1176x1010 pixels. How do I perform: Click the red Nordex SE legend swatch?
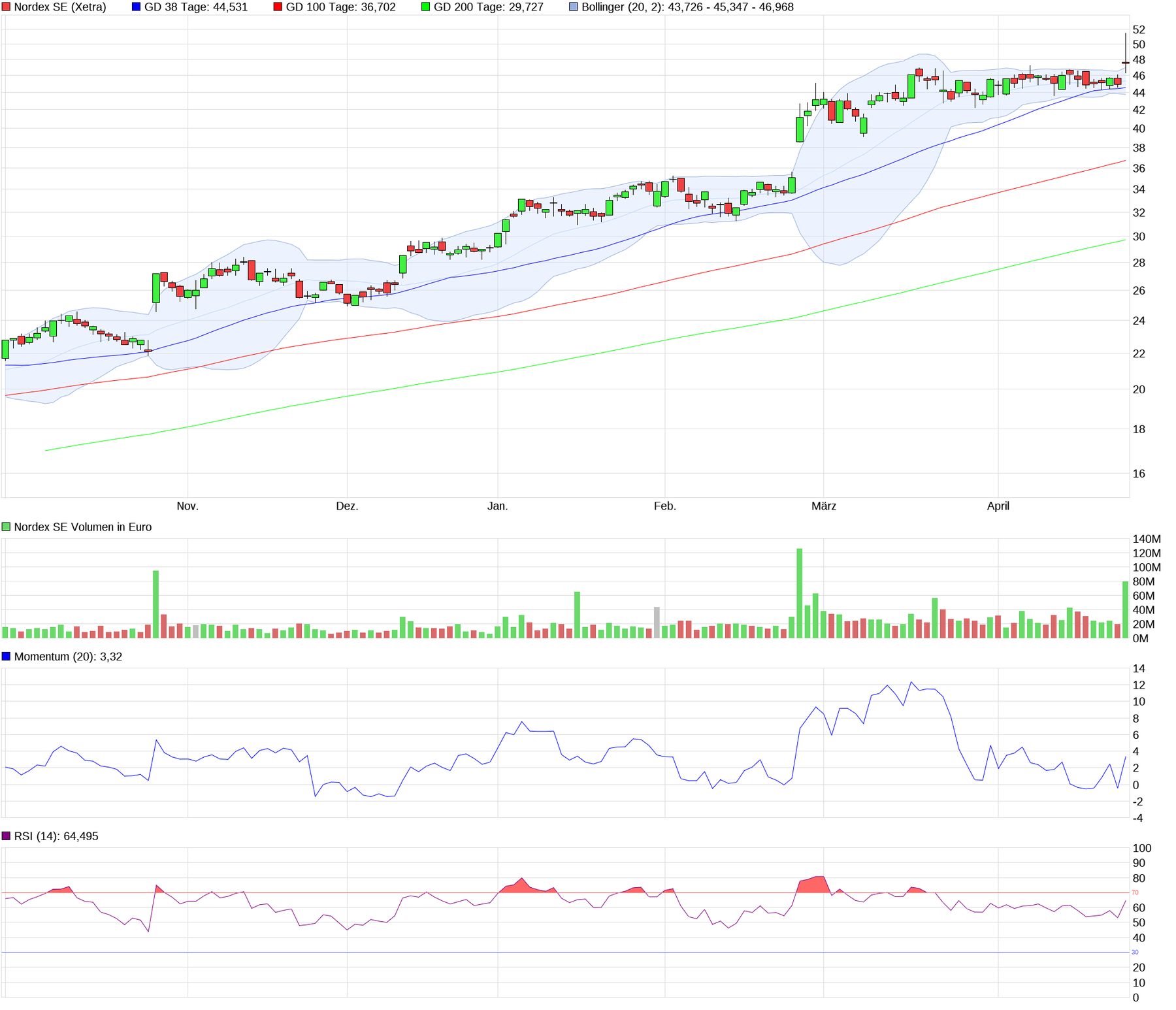[7, 7]
